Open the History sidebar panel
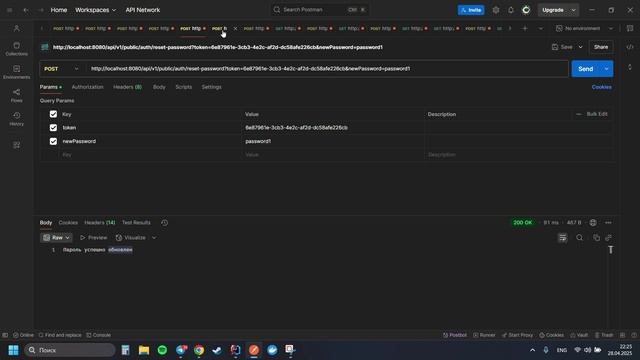 [16, 118]
